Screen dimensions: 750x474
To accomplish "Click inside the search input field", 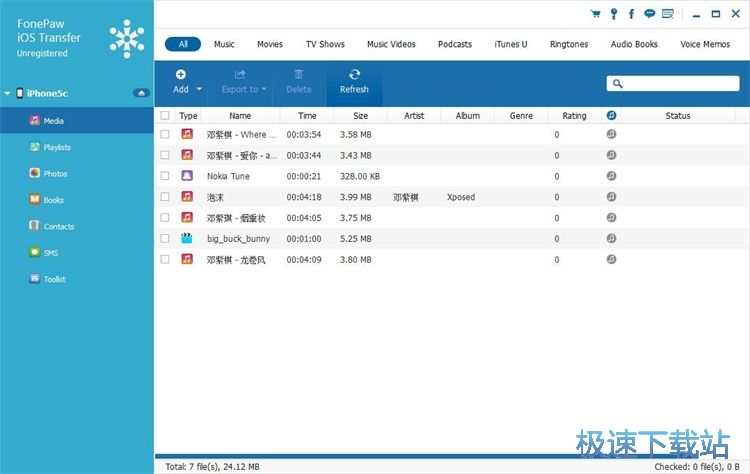I will tap(673, 84).
